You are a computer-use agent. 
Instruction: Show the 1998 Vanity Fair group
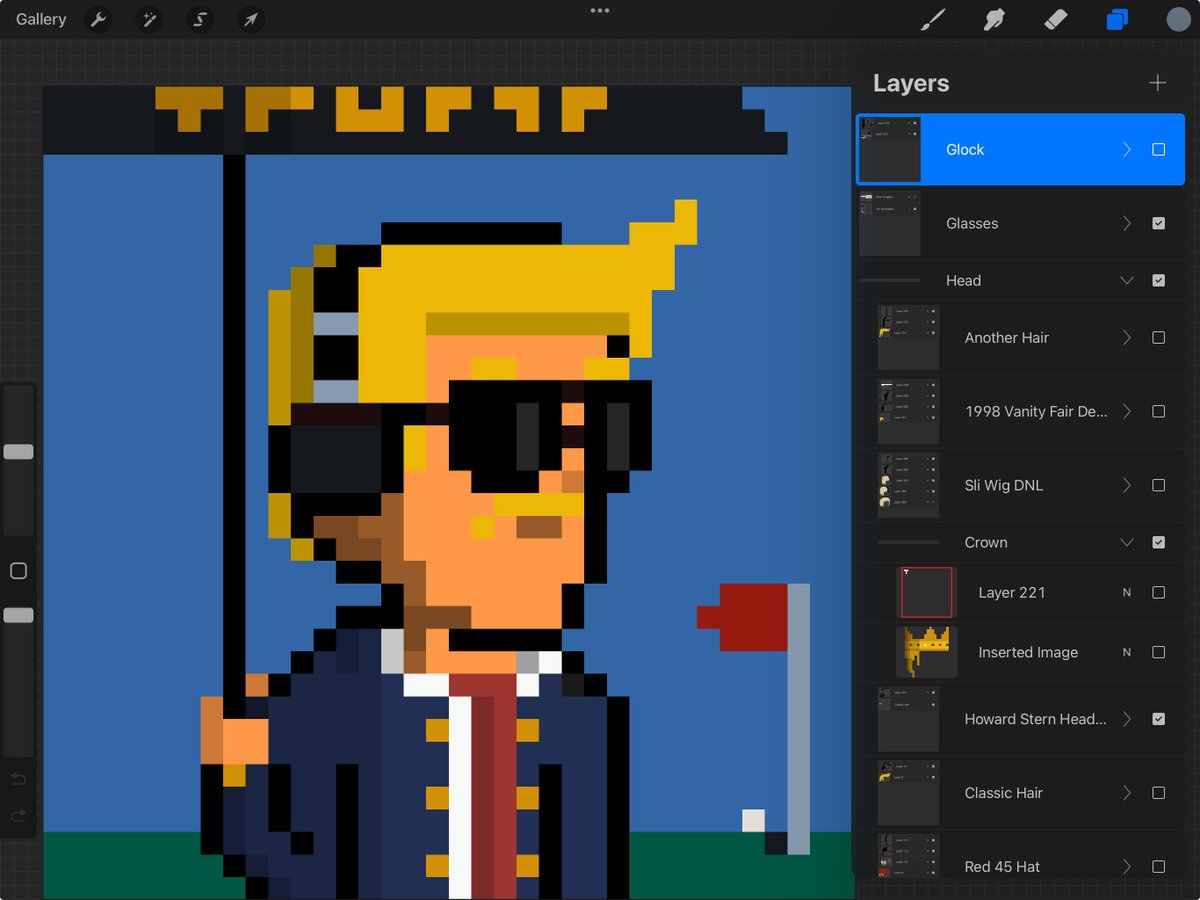(x=1158, y=411)
